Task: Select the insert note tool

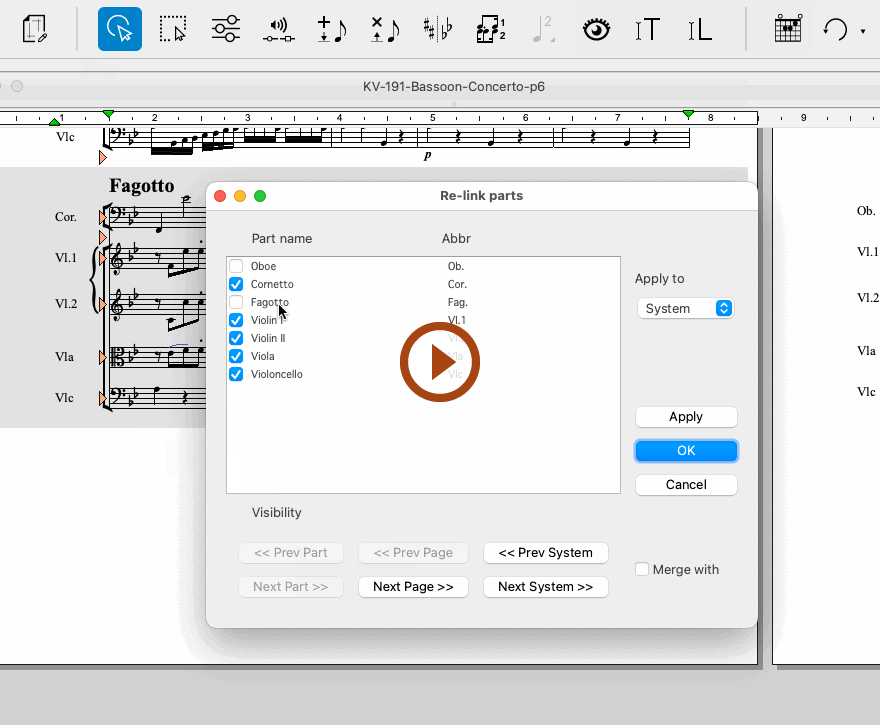Action: point(332,29)
